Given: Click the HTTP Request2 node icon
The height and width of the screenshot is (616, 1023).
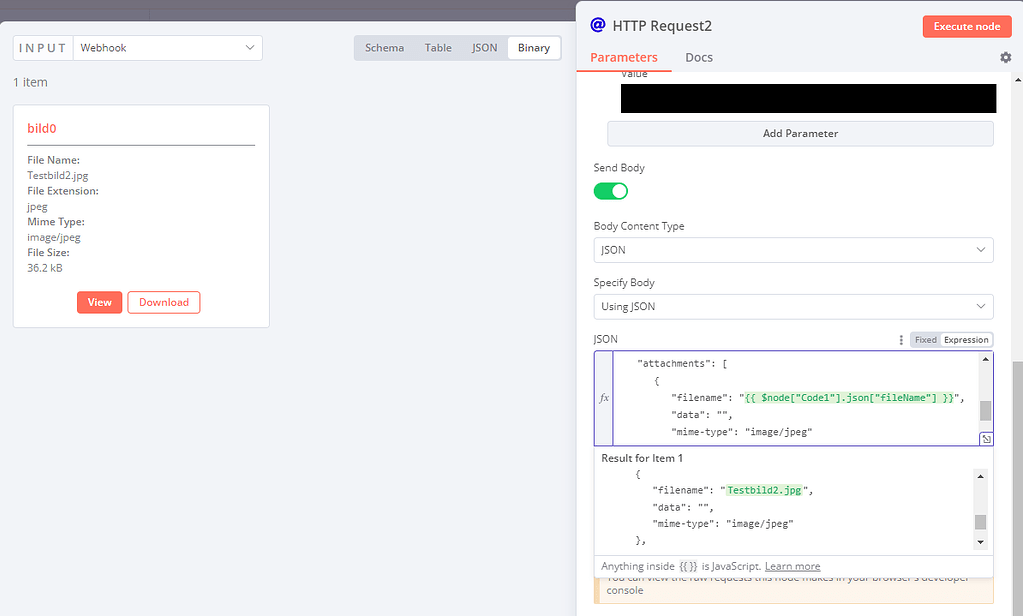Looking at the screenshot, I should pos(599,25).
